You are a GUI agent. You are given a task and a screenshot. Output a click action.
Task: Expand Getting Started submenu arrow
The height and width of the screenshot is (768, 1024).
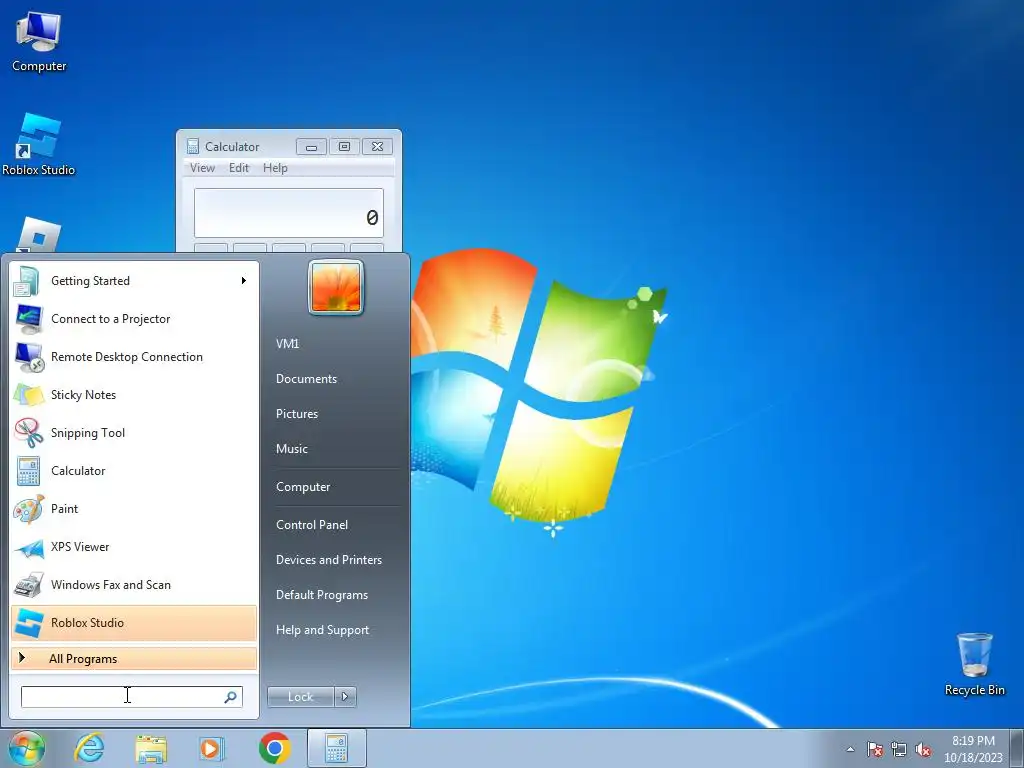coord(244,281)
